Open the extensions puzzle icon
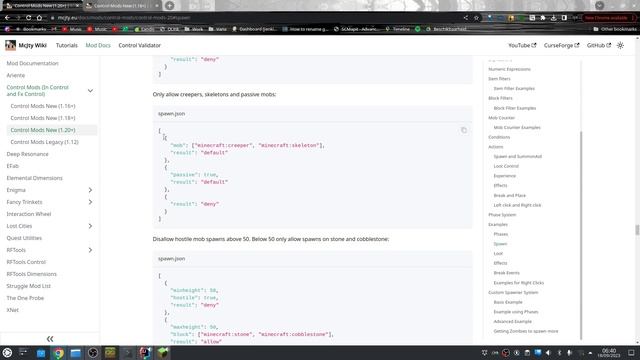The image size is (640, 360). pyautogui.click(x=543, y=18)
